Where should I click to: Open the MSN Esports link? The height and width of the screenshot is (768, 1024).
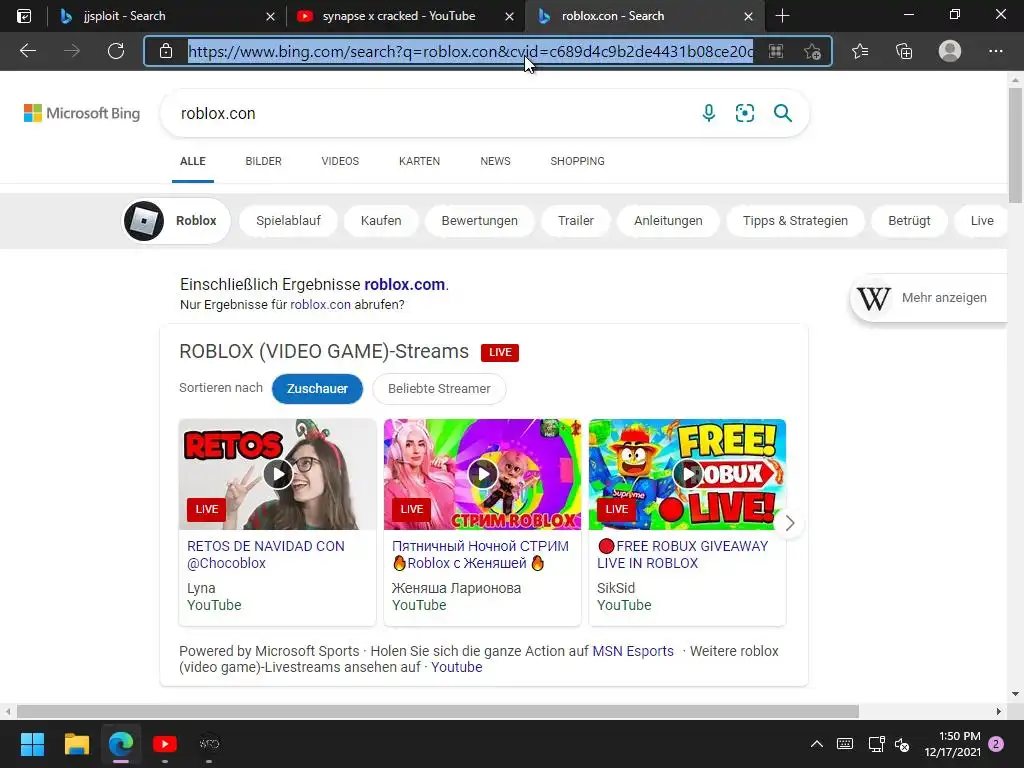(633, 651)
